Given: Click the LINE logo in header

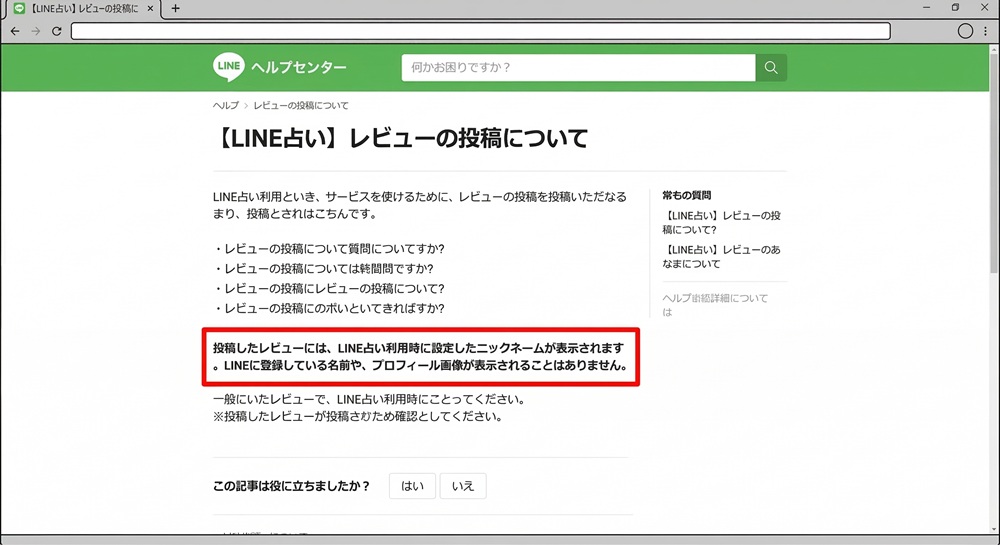Looking at the screenshot, I should click(x=228, y=66).
